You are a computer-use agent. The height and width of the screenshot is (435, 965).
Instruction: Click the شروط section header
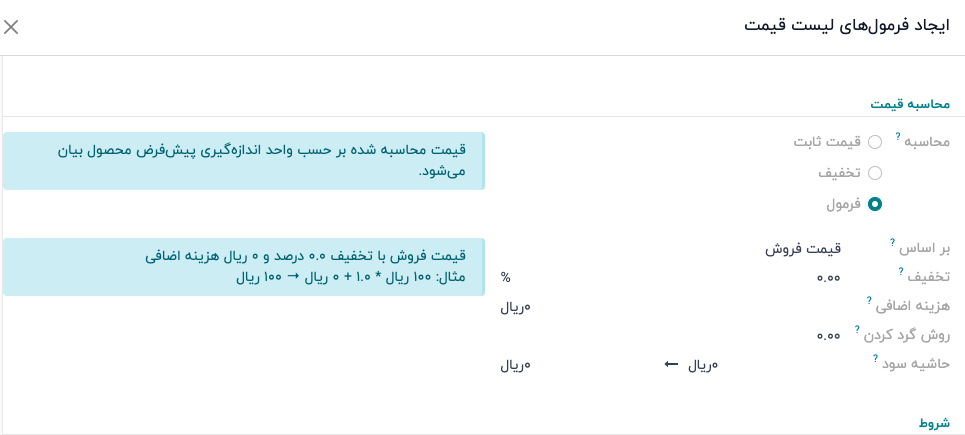[934, 423]
